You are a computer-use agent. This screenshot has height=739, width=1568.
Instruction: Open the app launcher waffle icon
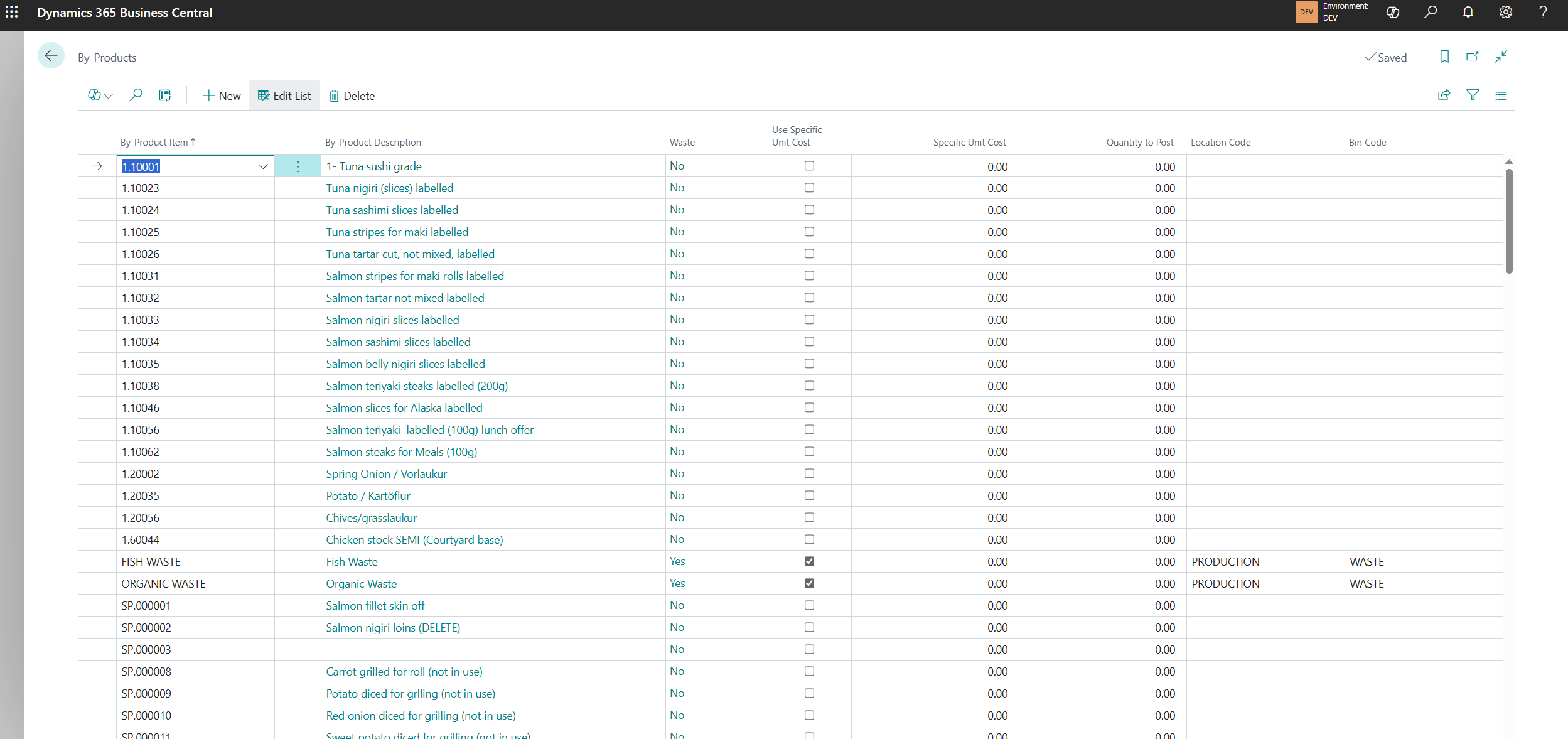(12, 12)
